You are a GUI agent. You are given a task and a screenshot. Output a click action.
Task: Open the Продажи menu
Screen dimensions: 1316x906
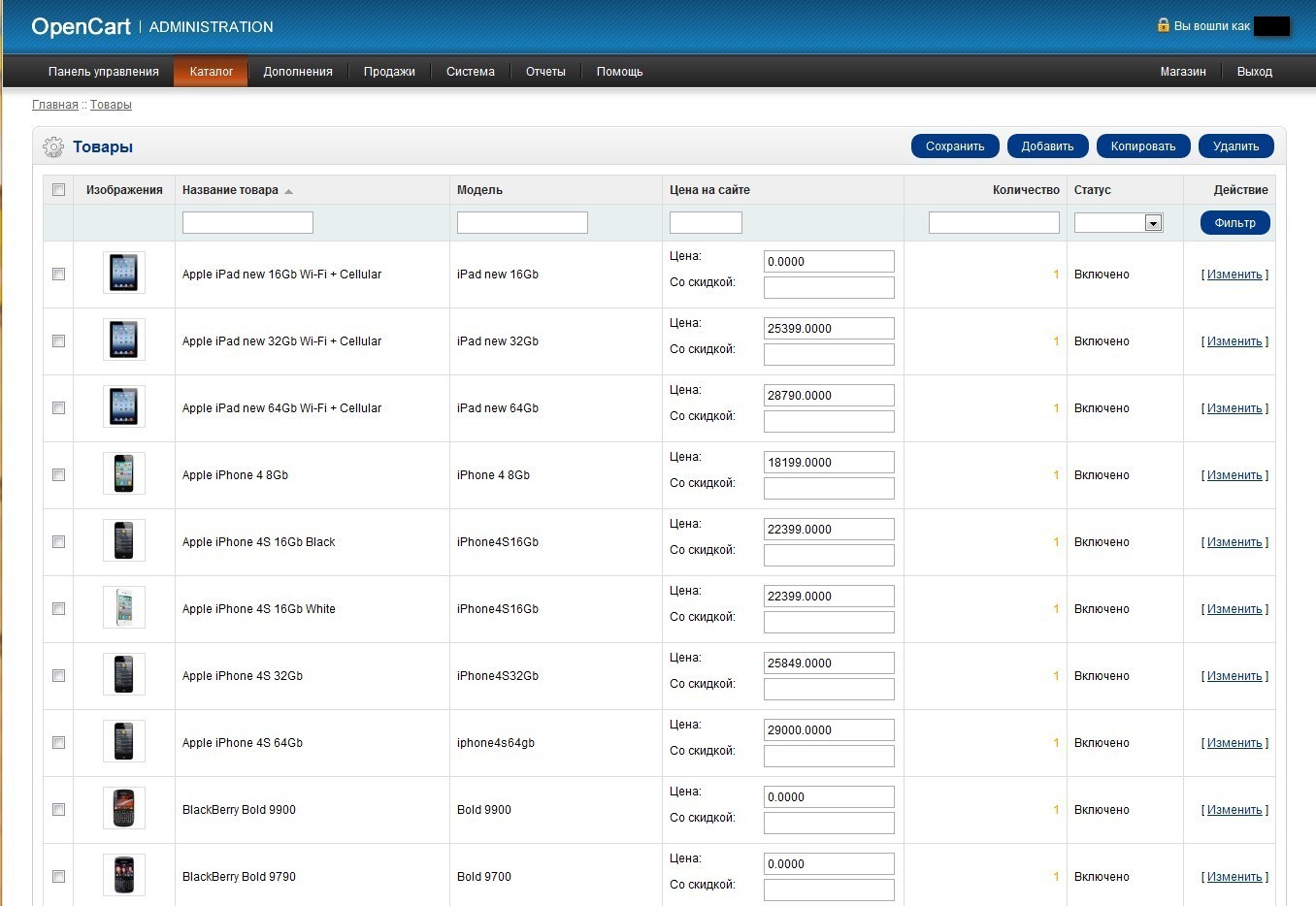tap(389, 72)
